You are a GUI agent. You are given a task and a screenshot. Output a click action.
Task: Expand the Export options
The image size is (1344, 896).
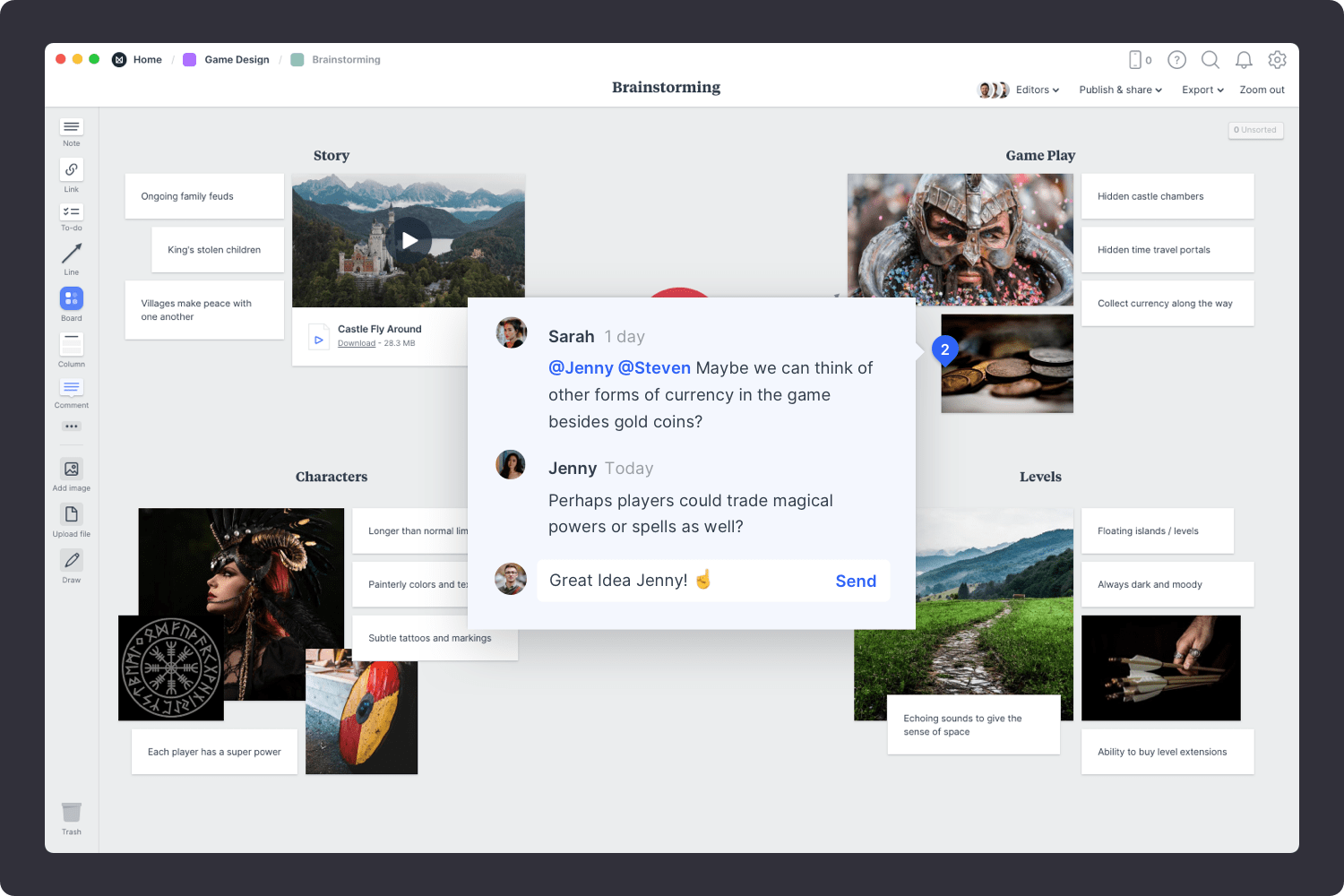(1202, 90)
